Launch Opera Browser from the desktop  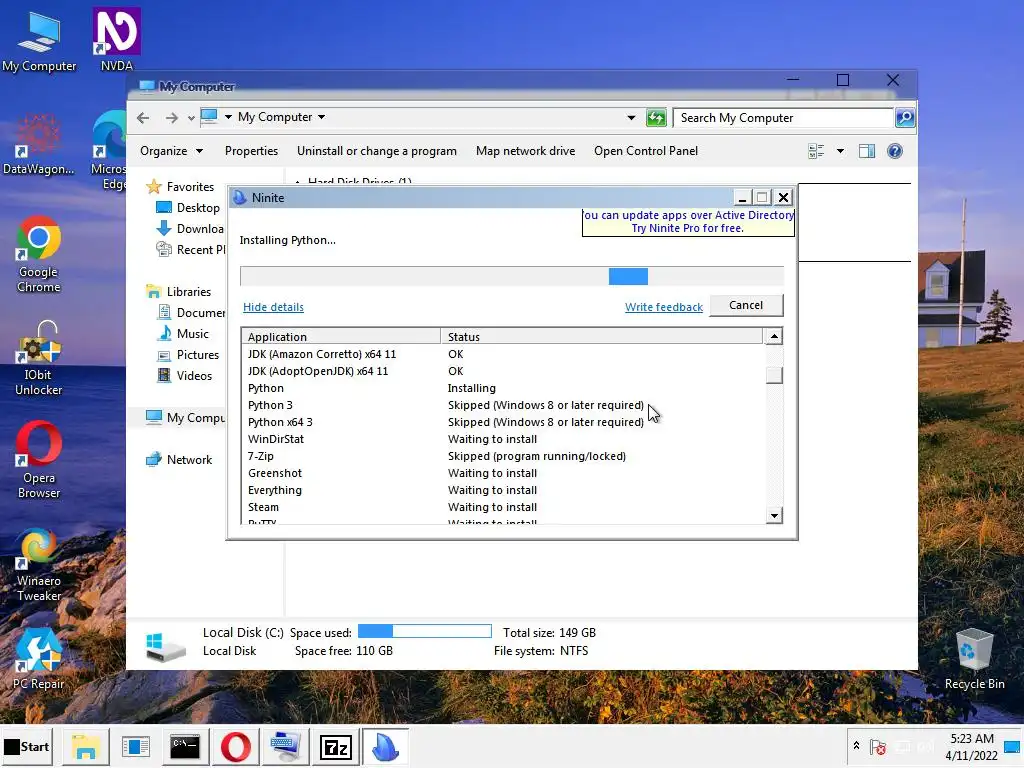pos(39,460)
